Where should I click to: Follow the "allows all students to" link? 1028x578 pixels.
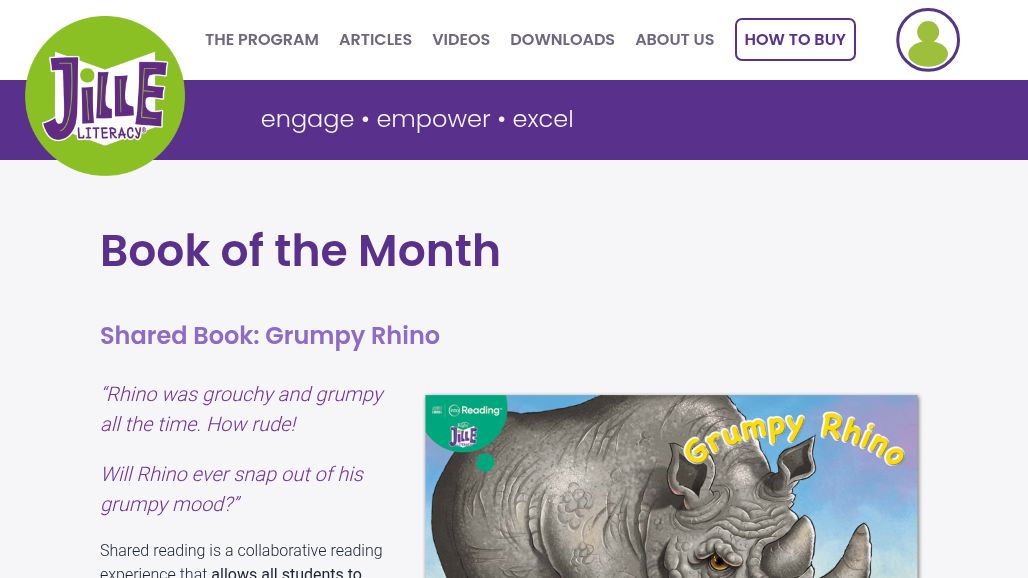click(286, 572)
